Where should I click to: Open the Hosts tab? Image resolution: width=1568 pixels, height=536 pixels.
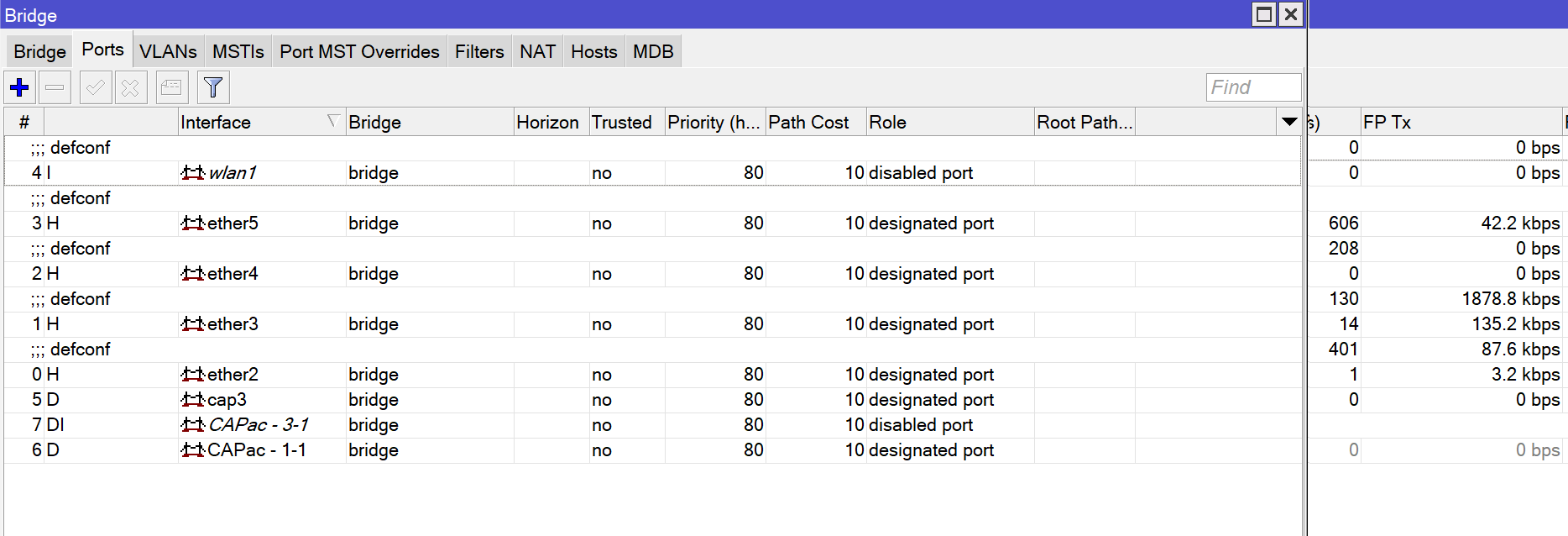(x=593, y=51)
